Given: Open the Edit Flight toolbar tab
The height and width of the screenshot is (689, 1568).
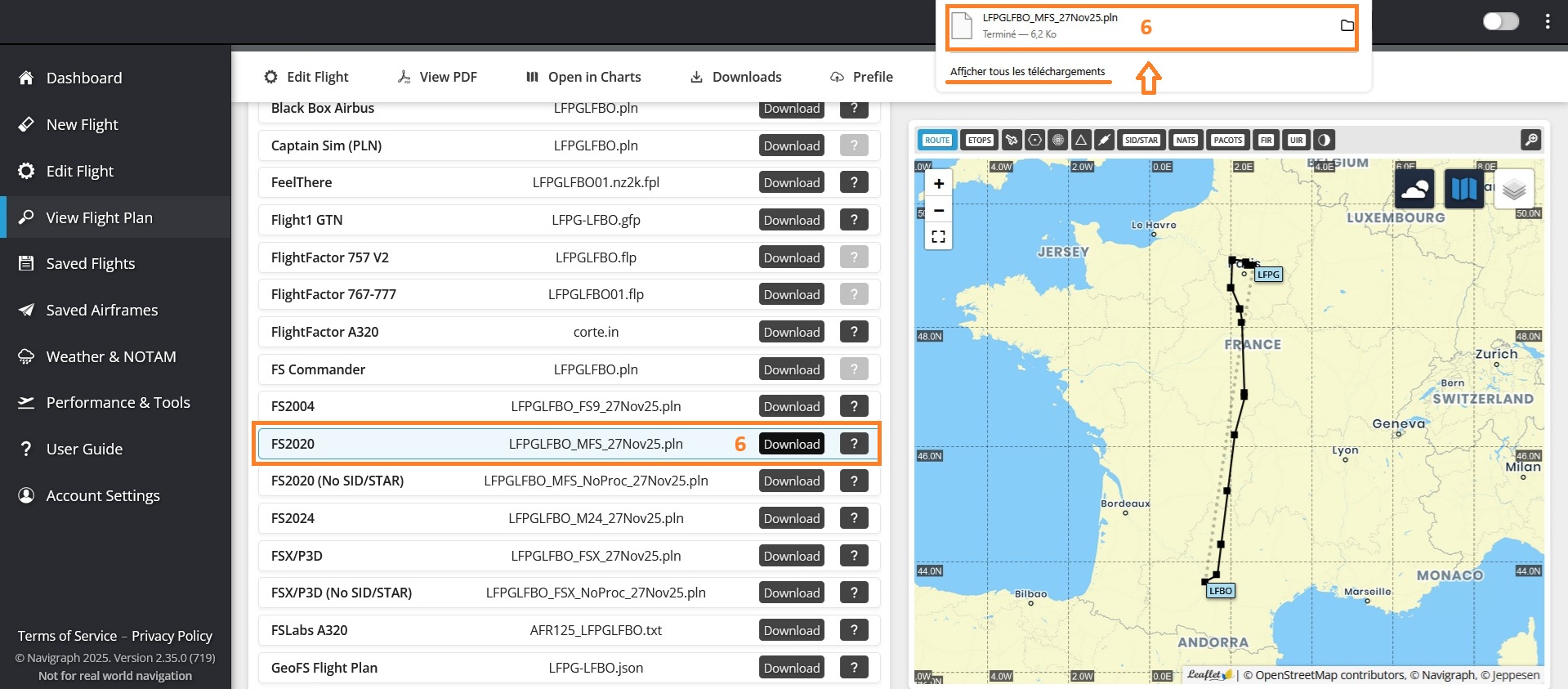Looking at the screenshot, I should tap(306, 77).
